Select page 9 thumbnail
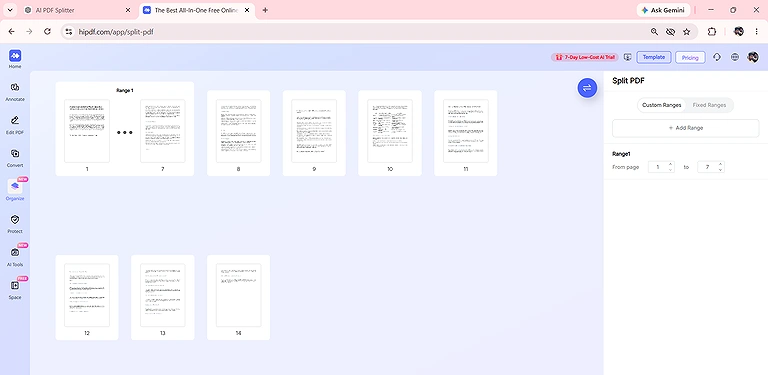Viewport: 768px width, 375px height. (x=314, y=131)
